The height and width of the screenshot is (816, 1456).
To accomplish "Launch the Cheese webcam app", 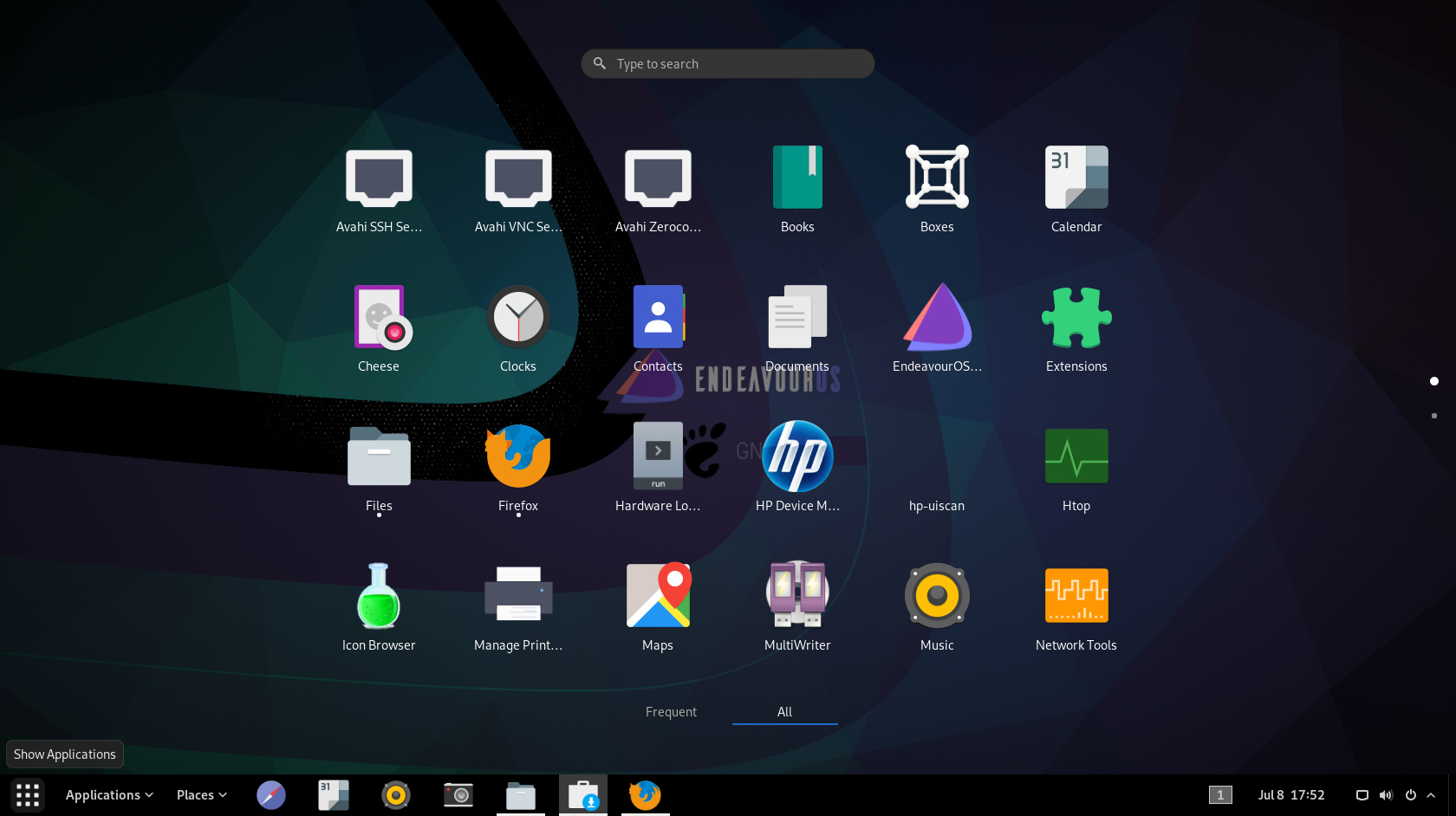I will pos(379,328).
